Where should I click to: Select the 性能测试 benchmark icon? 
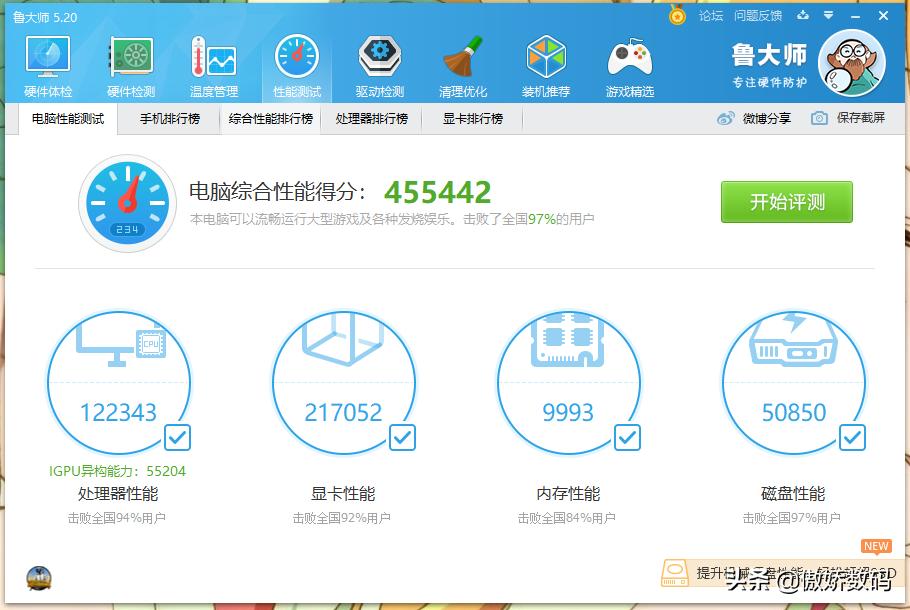[296, 62]
